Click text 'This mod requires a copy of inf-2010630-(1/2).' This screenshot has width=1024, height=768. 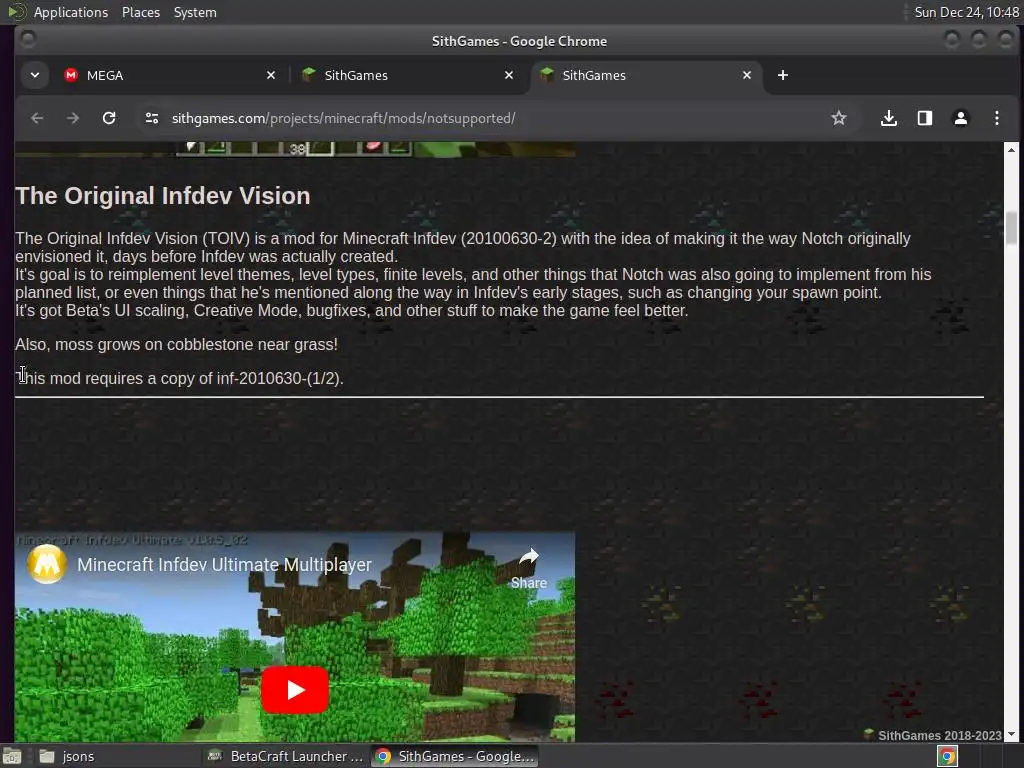point(179,378)
